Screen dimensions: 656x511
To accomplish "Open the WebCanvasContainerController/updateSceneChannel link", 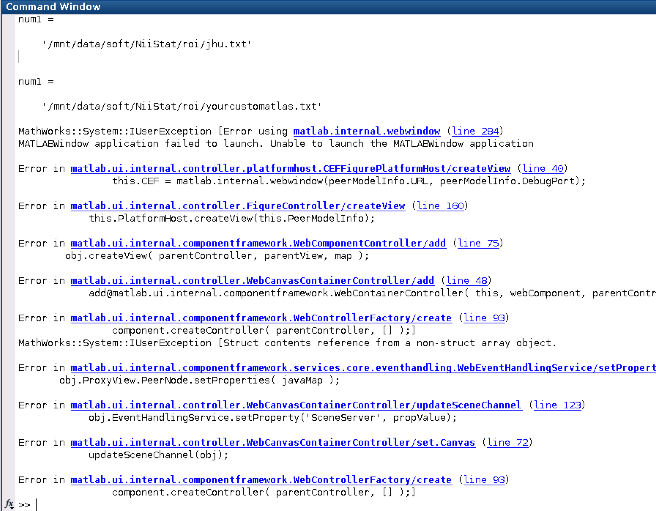I will [295, 404].
